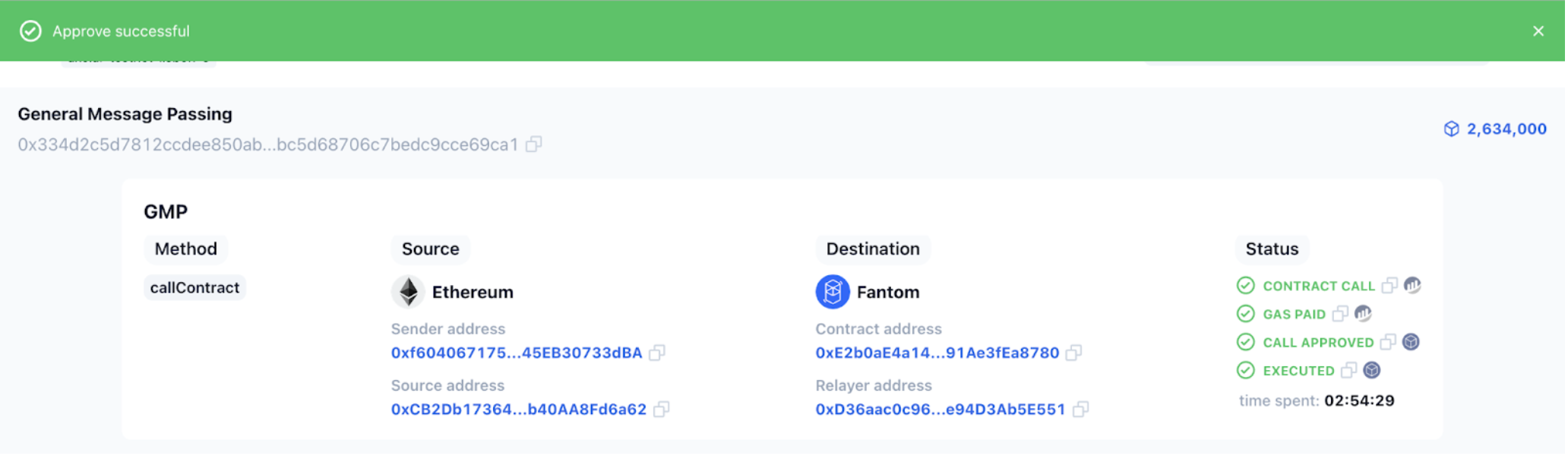
Task: Open explorer icon beside Call Approved
Action: click(x=1412, y=342)
